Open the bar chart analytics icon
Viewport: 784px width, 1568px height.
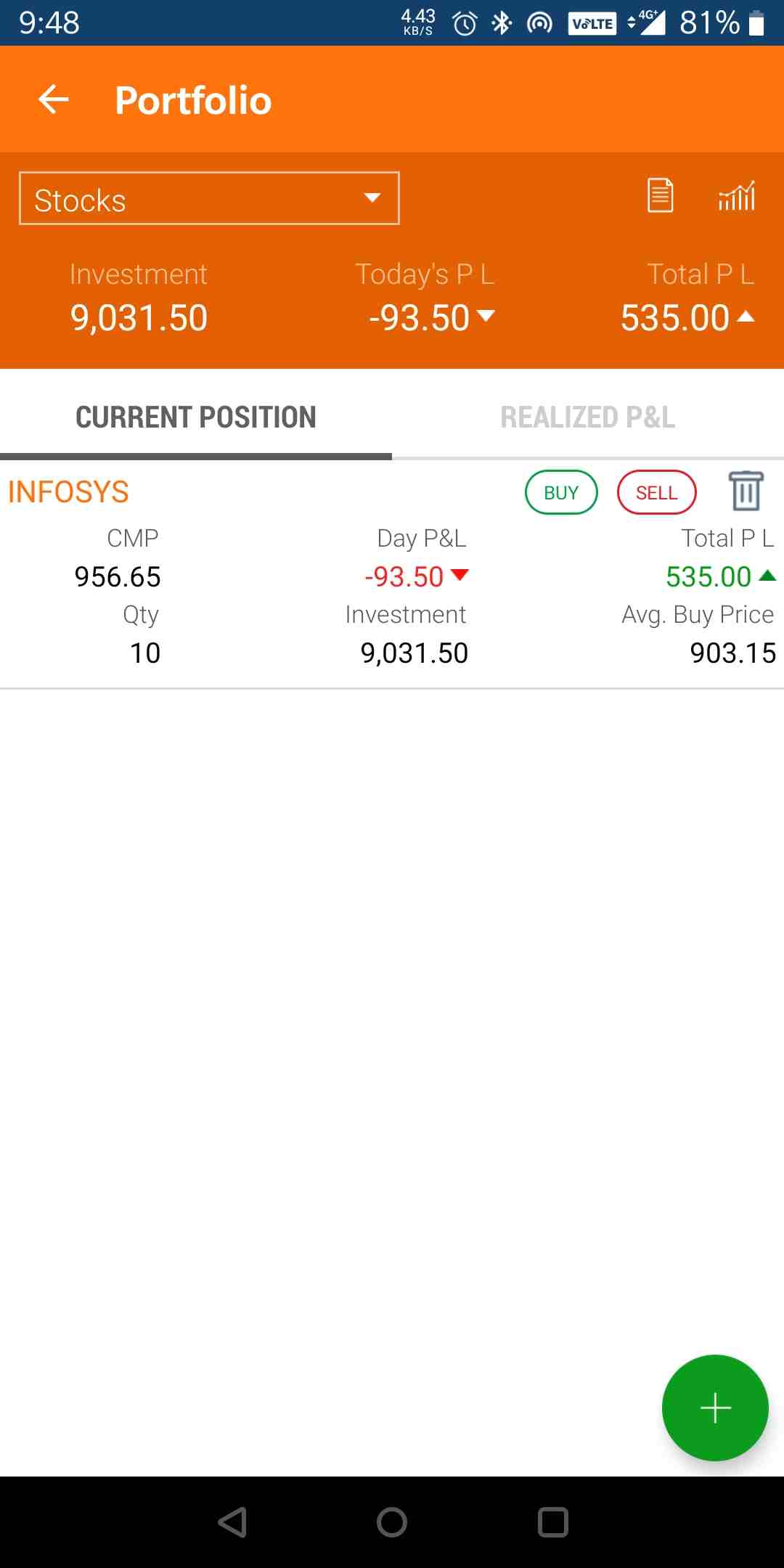[737, 196]
